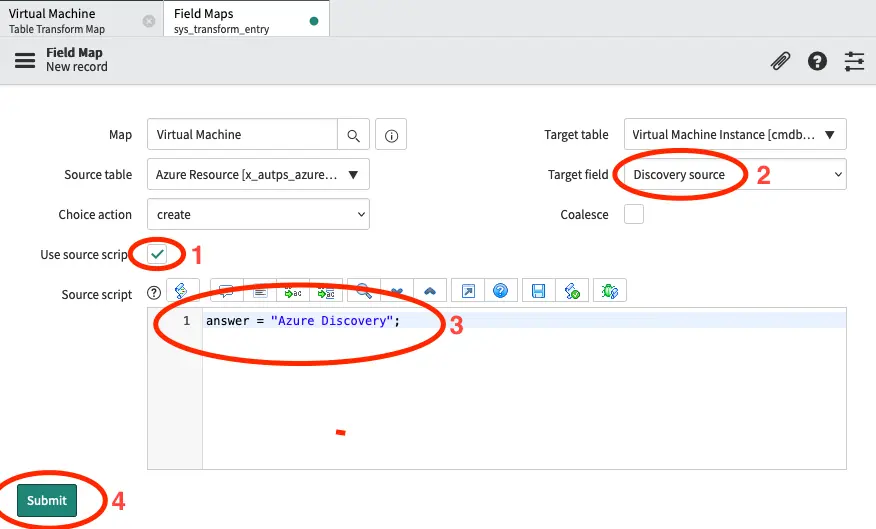Click the toggle comment speech bubble icon
This screenshot has width=876, height=529.
pos(226,291)
